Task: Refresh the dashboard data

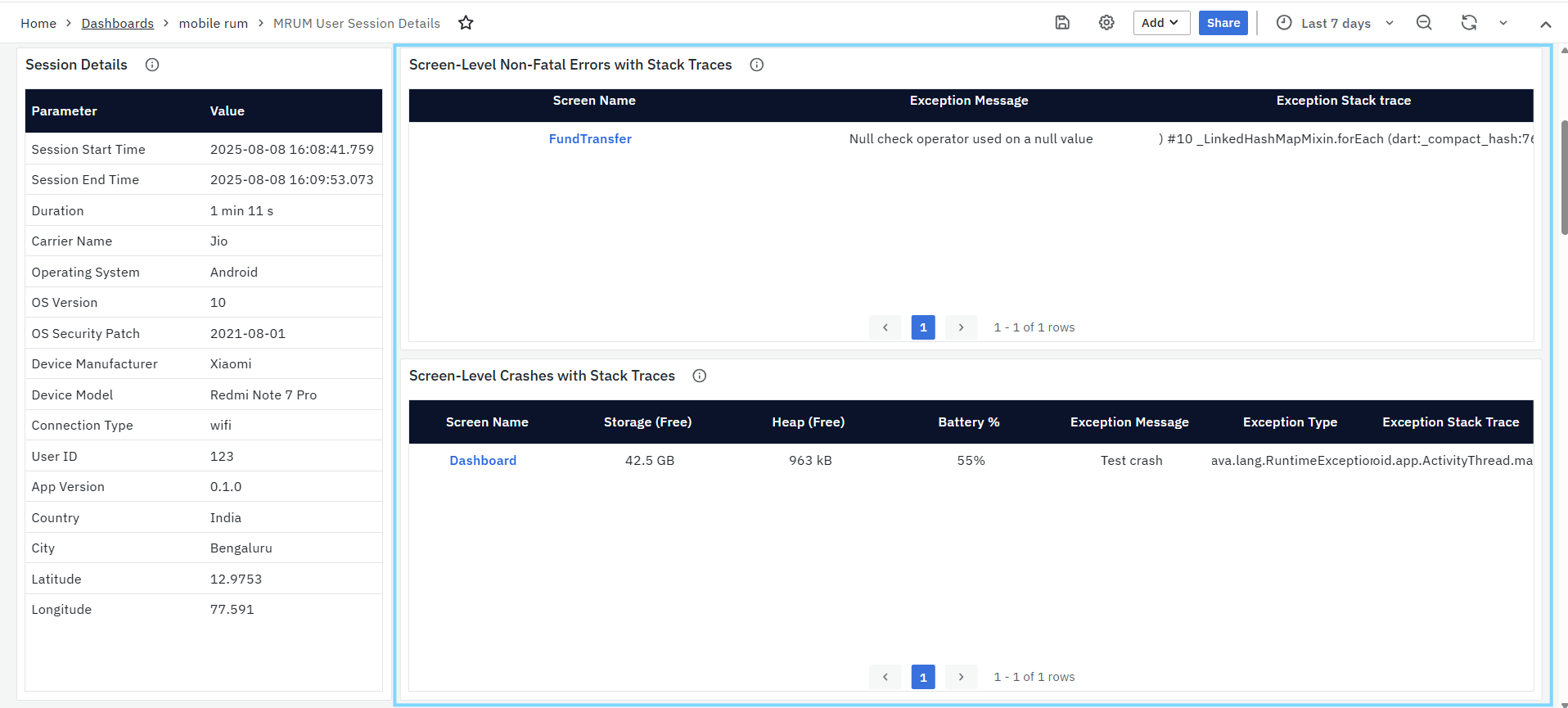Action: coord(1469,23)
